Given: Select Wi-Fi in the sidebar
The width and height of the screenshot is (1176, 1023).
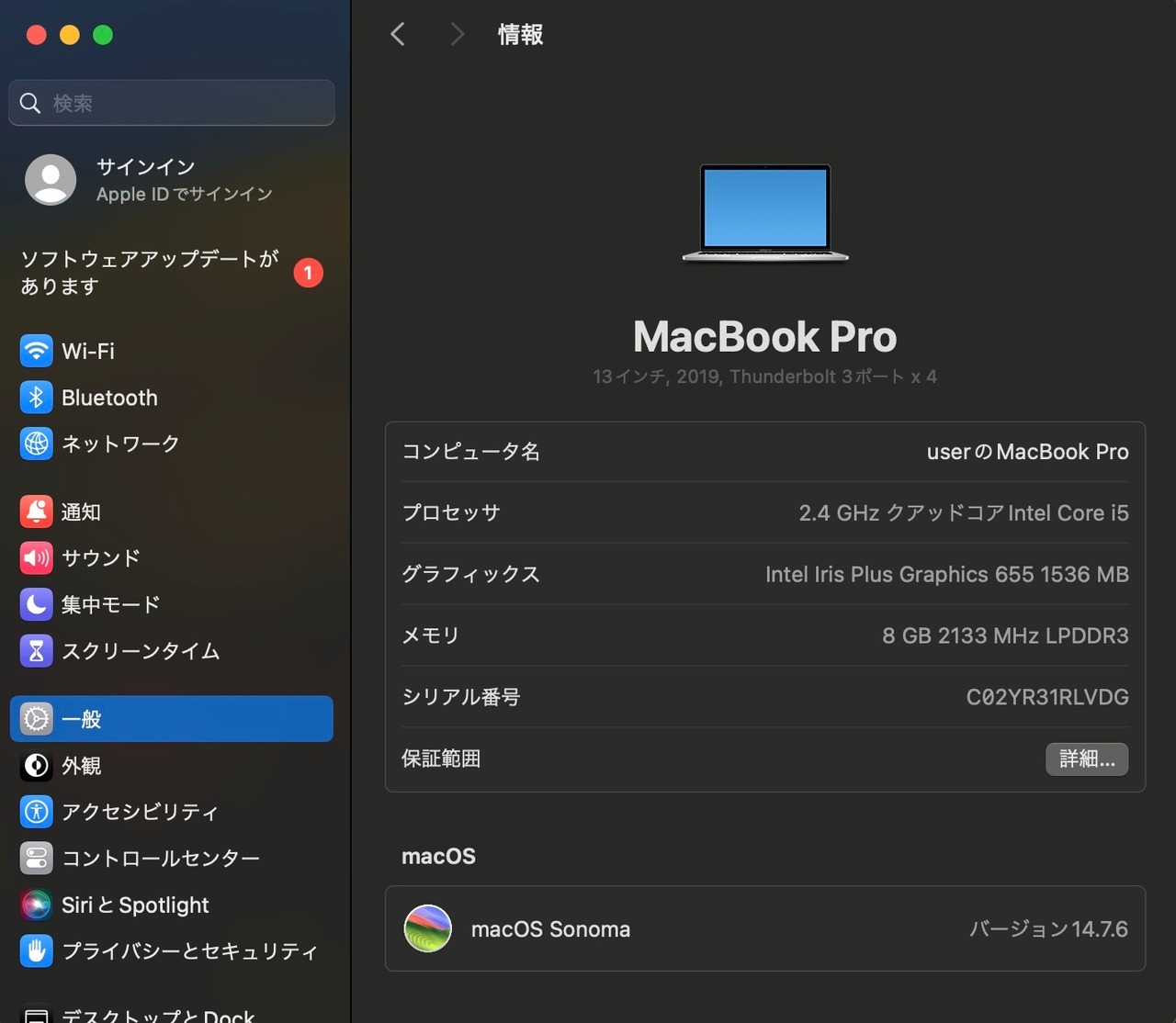Looking at the screenshot, I should click(x=172, y=351).
